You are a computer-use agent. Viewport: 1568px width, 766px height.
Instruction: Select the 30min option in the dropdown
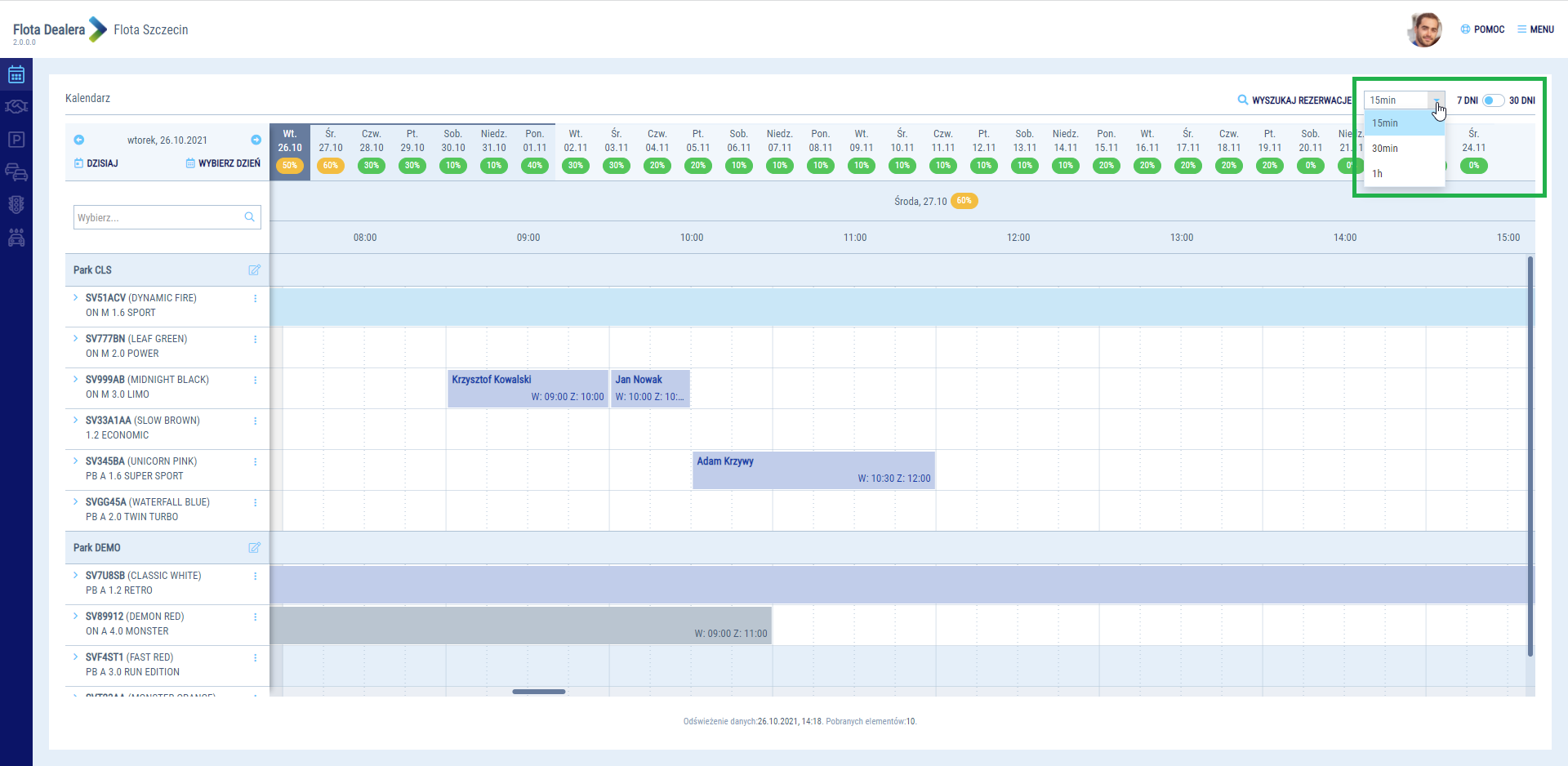(x=1385, y=149)
